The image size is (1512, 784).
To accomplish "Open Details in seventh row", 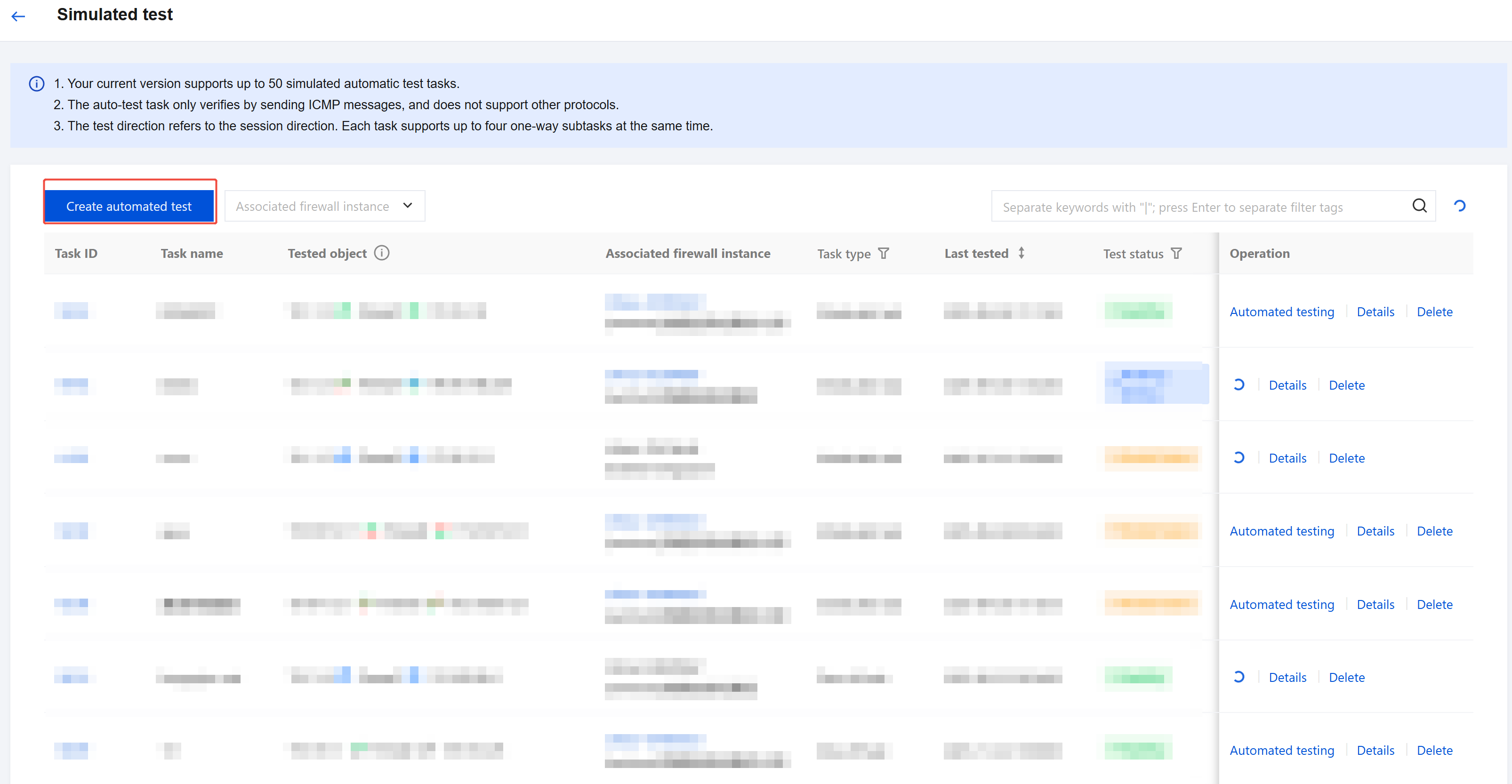I will pos(1375,751).
